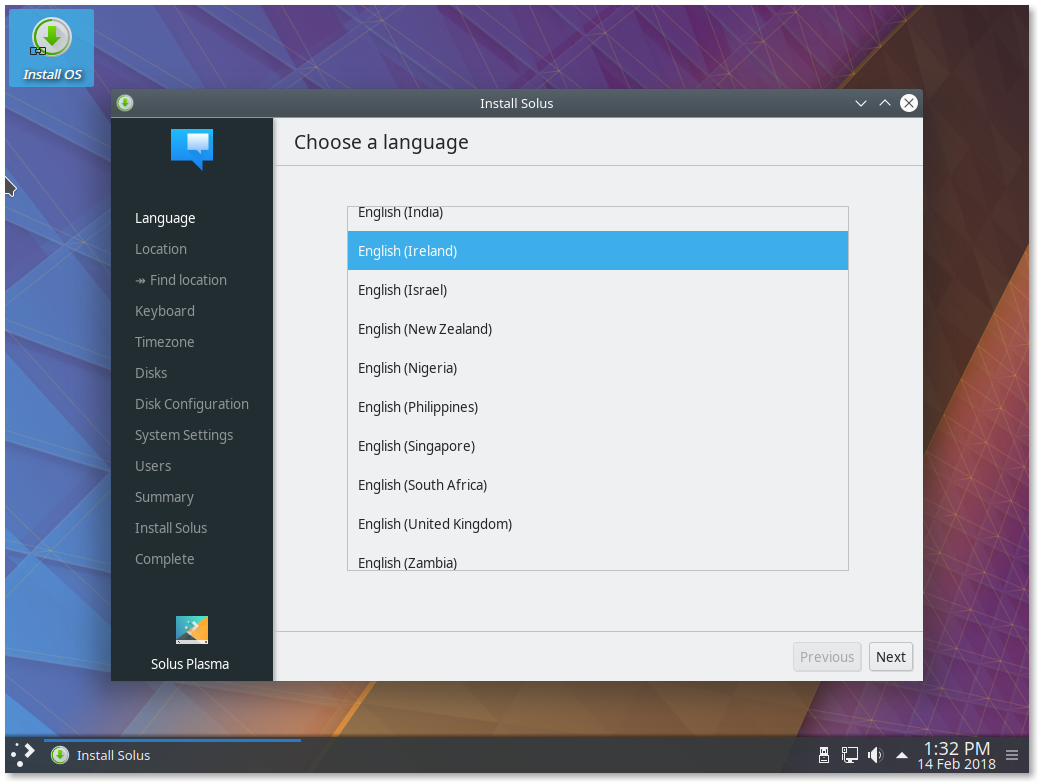Choose English (Zambia) language
Image resolution: width=1038 pixels, height=782 pixels.
(597, 558)
